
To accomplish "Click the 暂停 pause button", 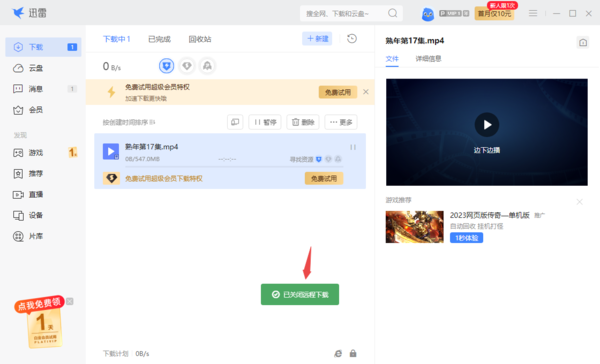I will (x=265, y=122).
